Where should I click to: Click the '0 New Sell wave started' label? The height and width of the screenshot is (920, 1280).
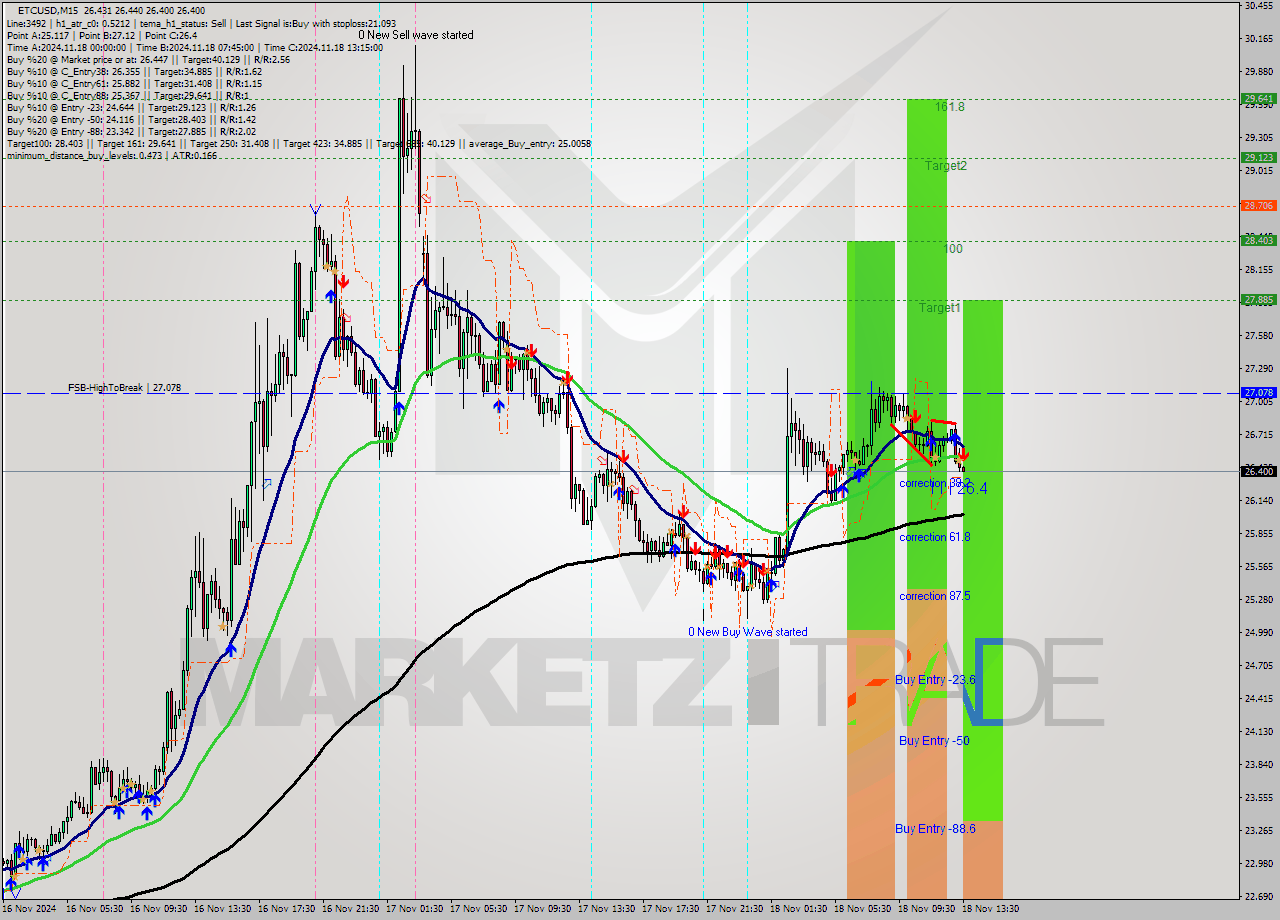point(416,35)
